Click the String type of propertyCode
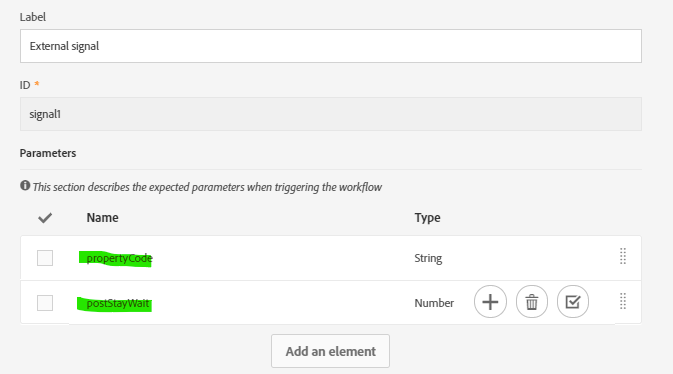Image resolution: width=673 pixels, height=374 pixels. click(428, 258)
